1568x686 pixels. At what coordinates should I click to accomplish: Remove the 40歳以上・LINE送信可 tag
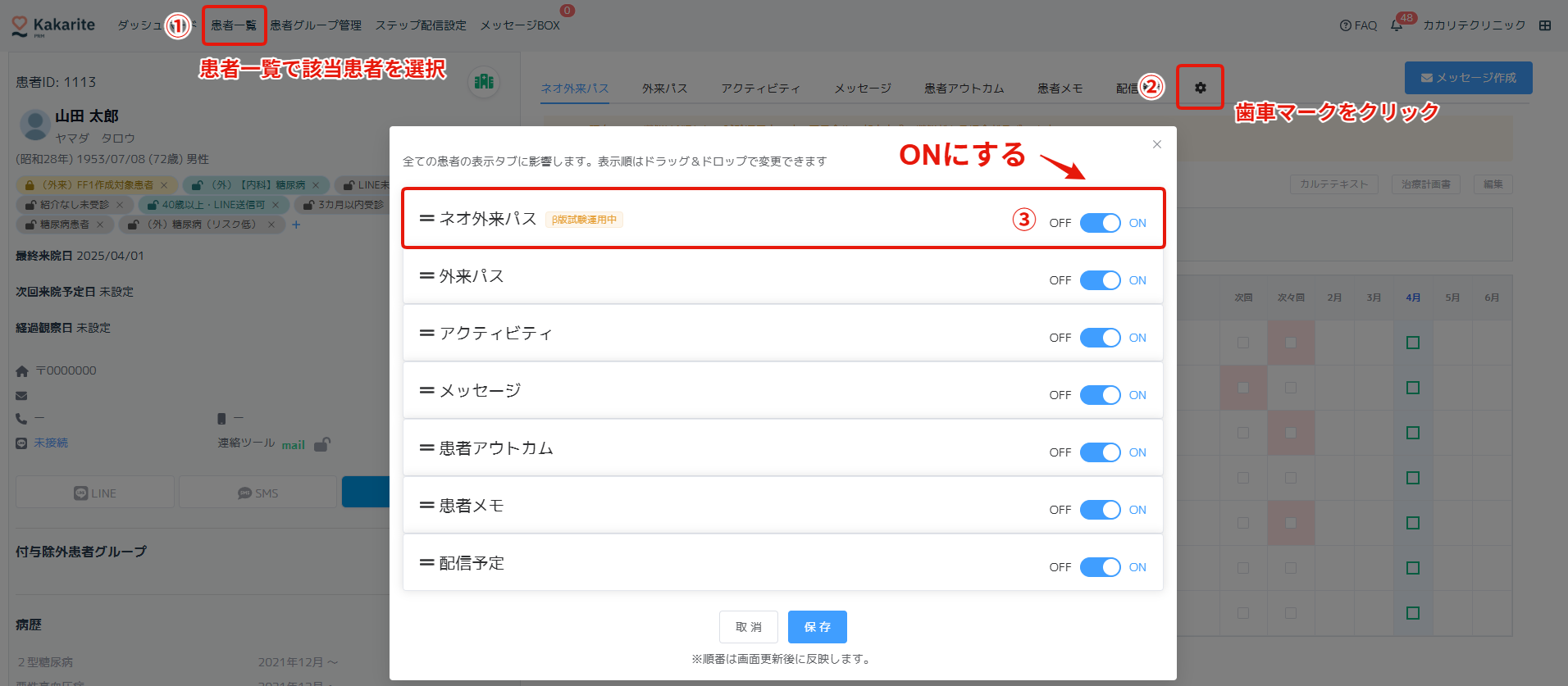click(276, 205)
